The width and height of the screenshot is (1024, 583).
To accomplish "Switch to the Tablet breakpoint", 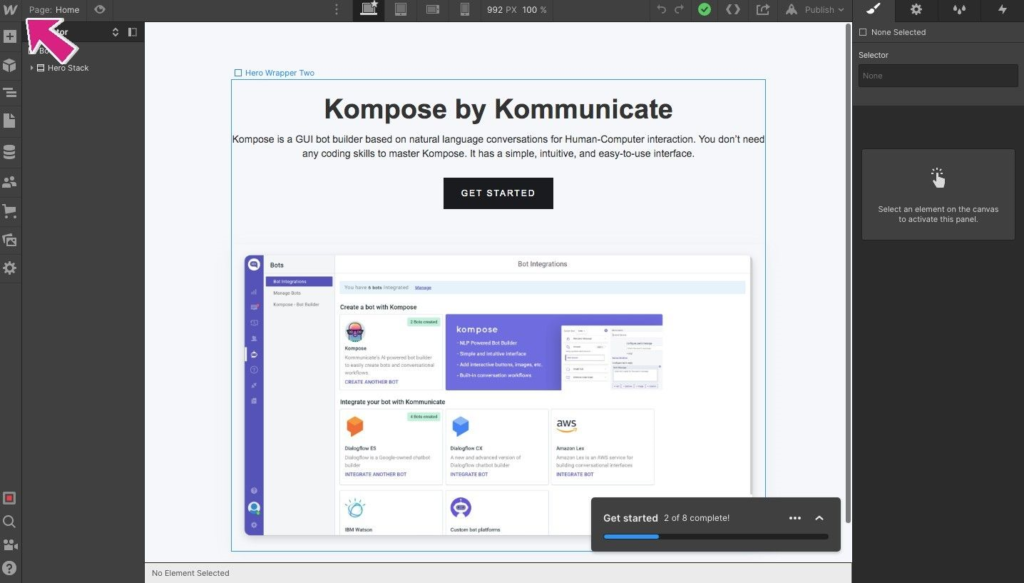I will click(x=401, y=10).
